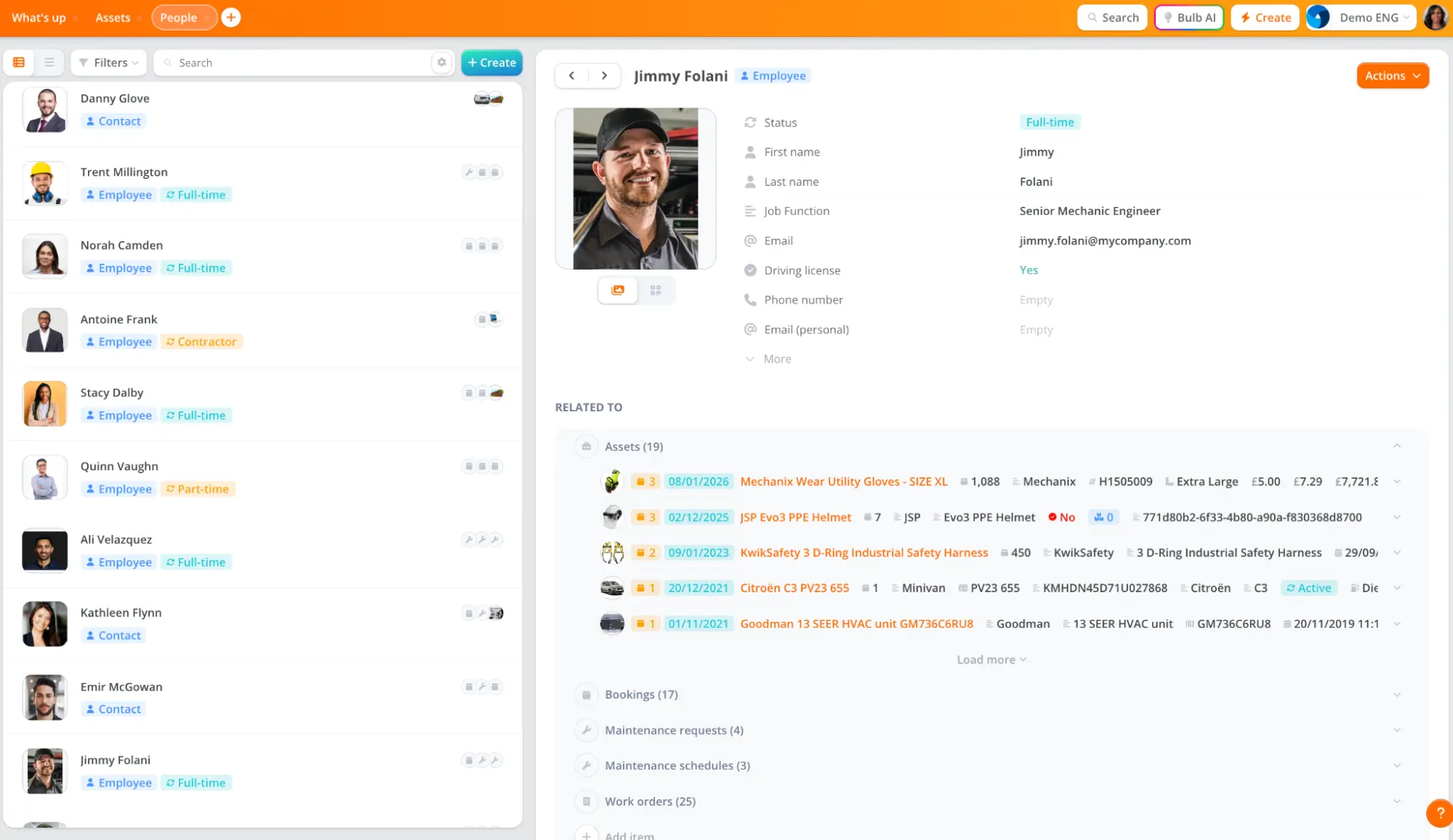Switch to the Assets tab
Screen dimensions: 1453x840
(113, 17)
